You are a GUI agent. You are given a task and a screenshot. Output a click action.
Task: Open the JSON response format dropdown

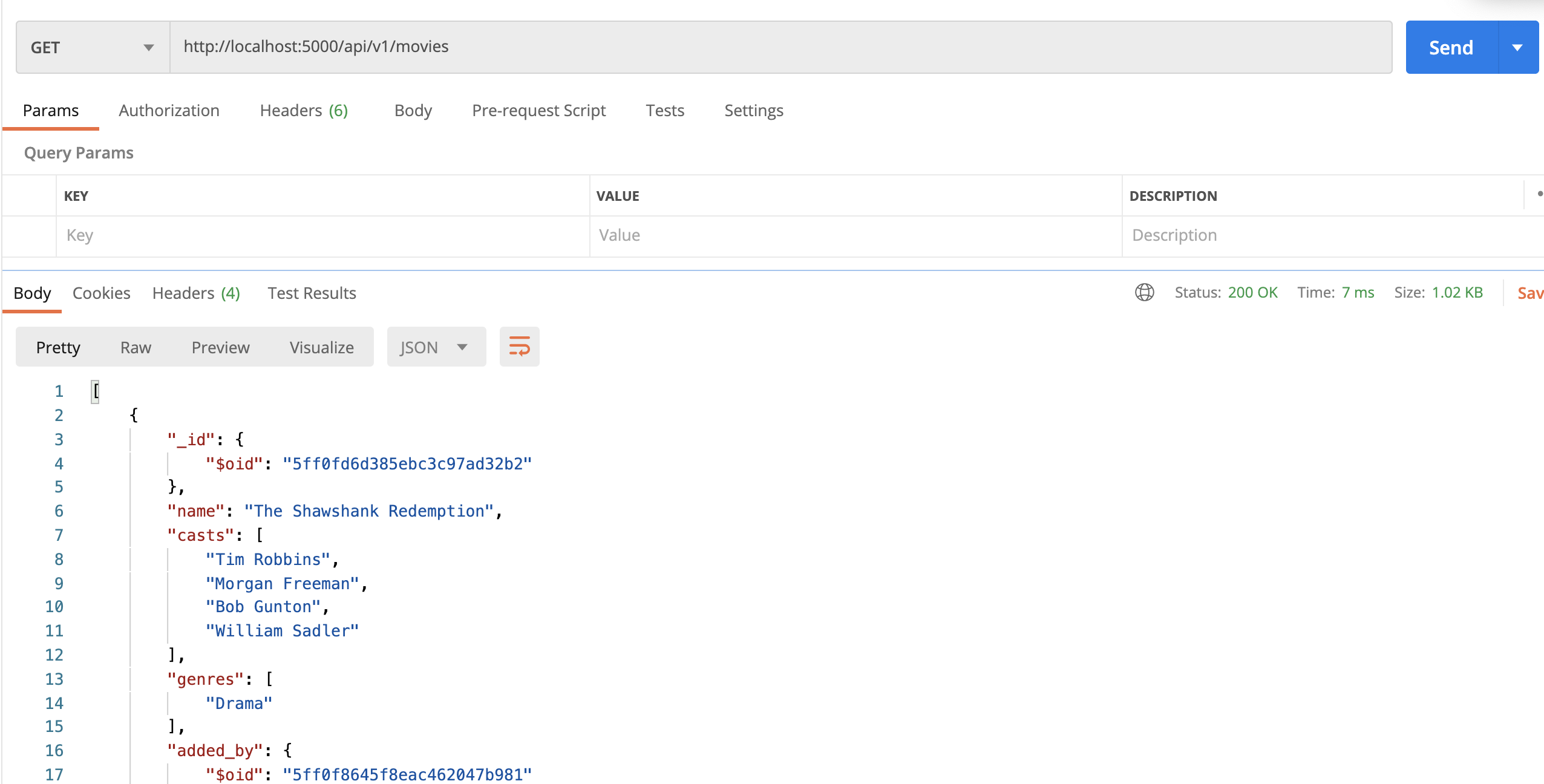(436, 347)
